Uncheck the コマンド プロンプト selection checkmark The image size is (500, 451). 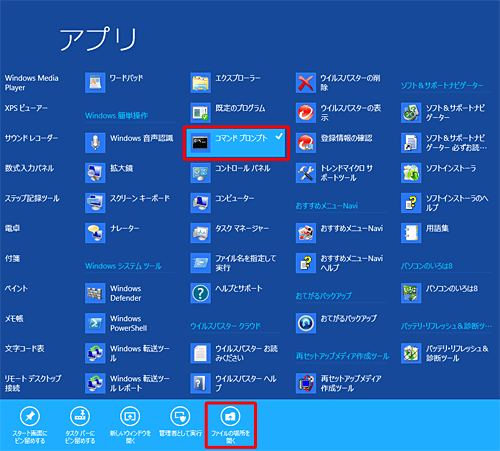(x=279, y=136)
